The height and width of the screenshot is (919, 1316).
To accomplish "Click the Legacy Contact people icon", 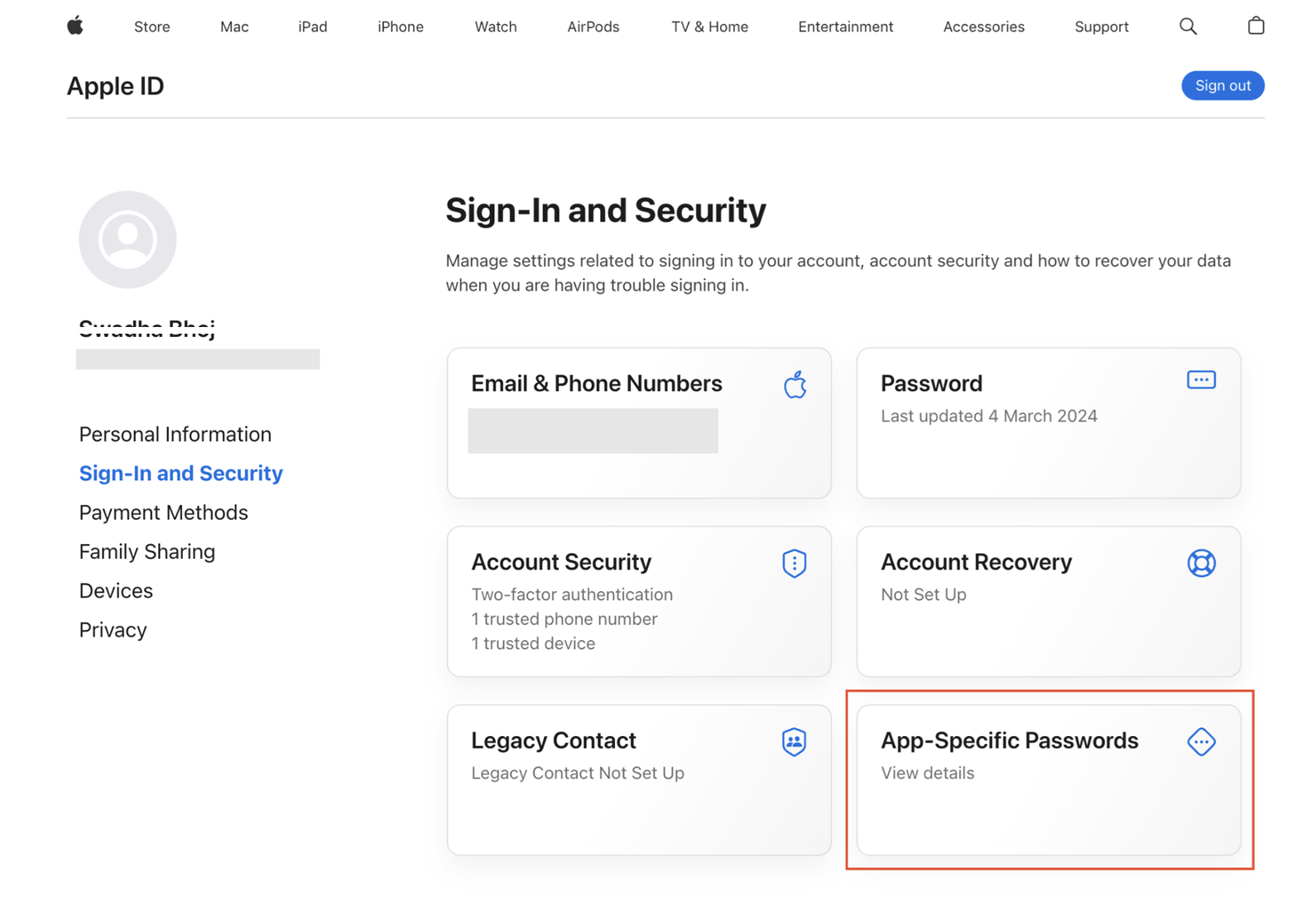I will point(794,742).
